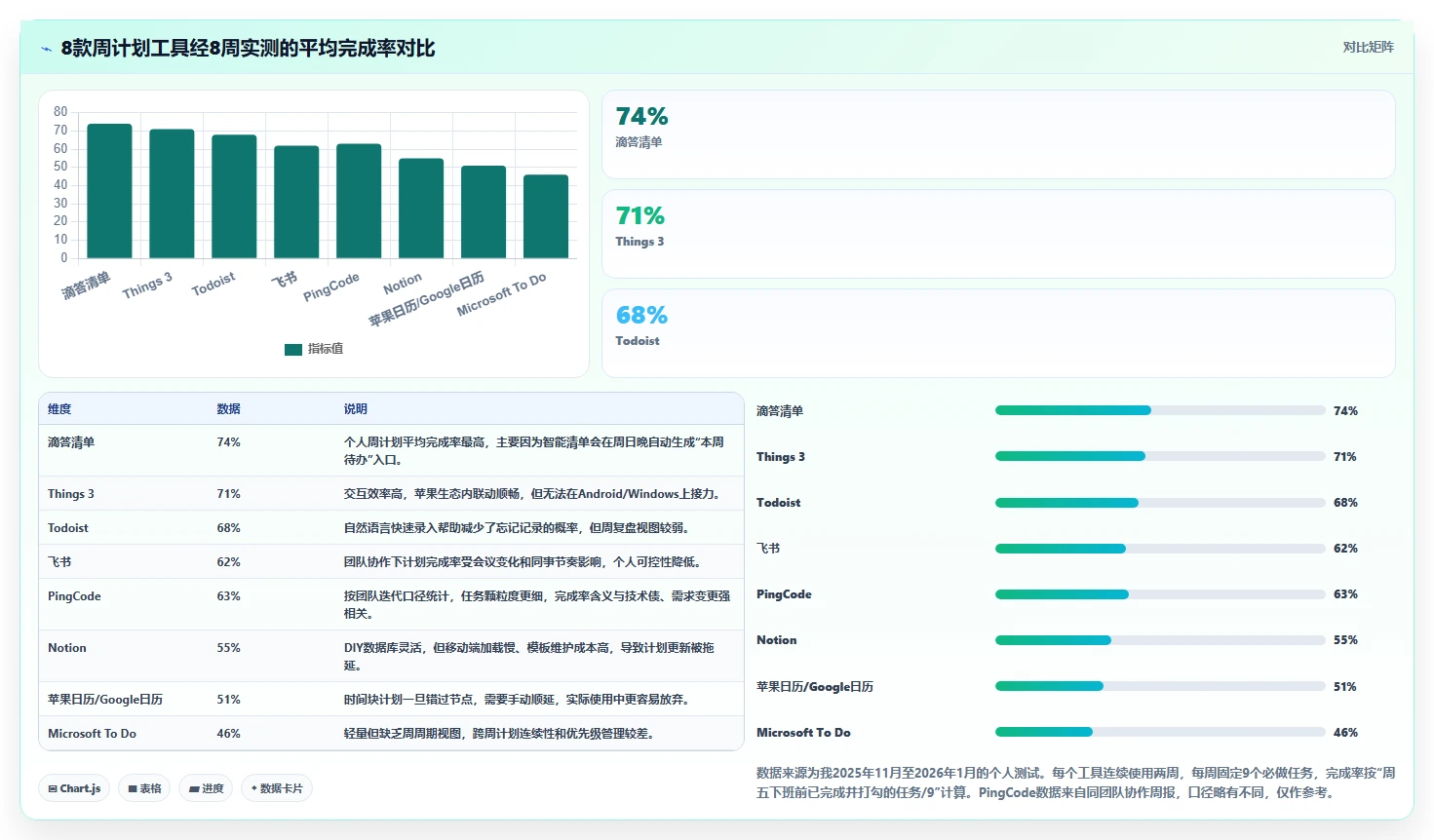Click the 表格 tag chip

145,788
